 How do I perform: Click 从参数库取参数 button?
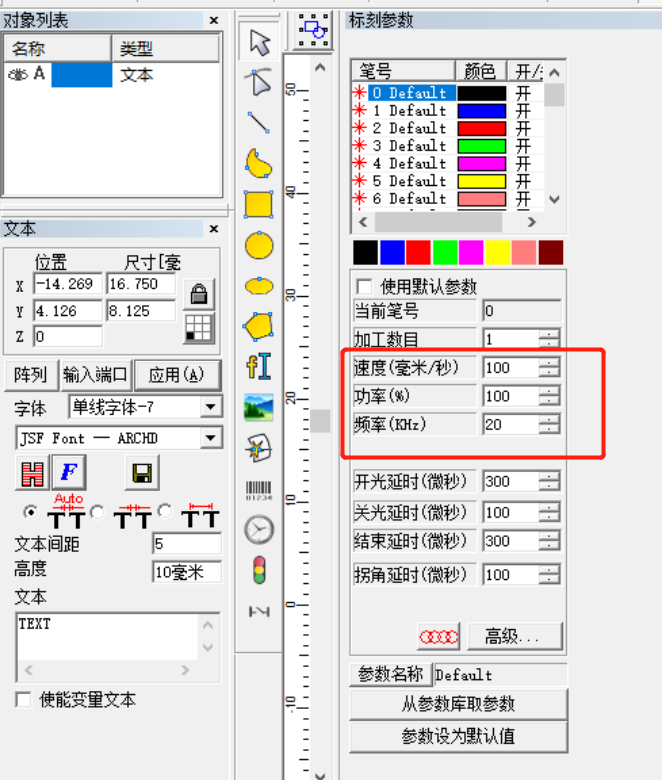[x=458, y=704]
